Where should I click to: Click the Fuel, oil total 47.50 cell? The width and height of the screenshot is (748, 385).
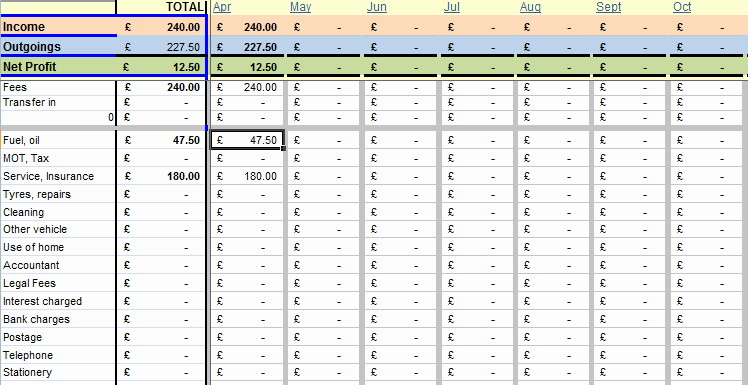[161, 140]
